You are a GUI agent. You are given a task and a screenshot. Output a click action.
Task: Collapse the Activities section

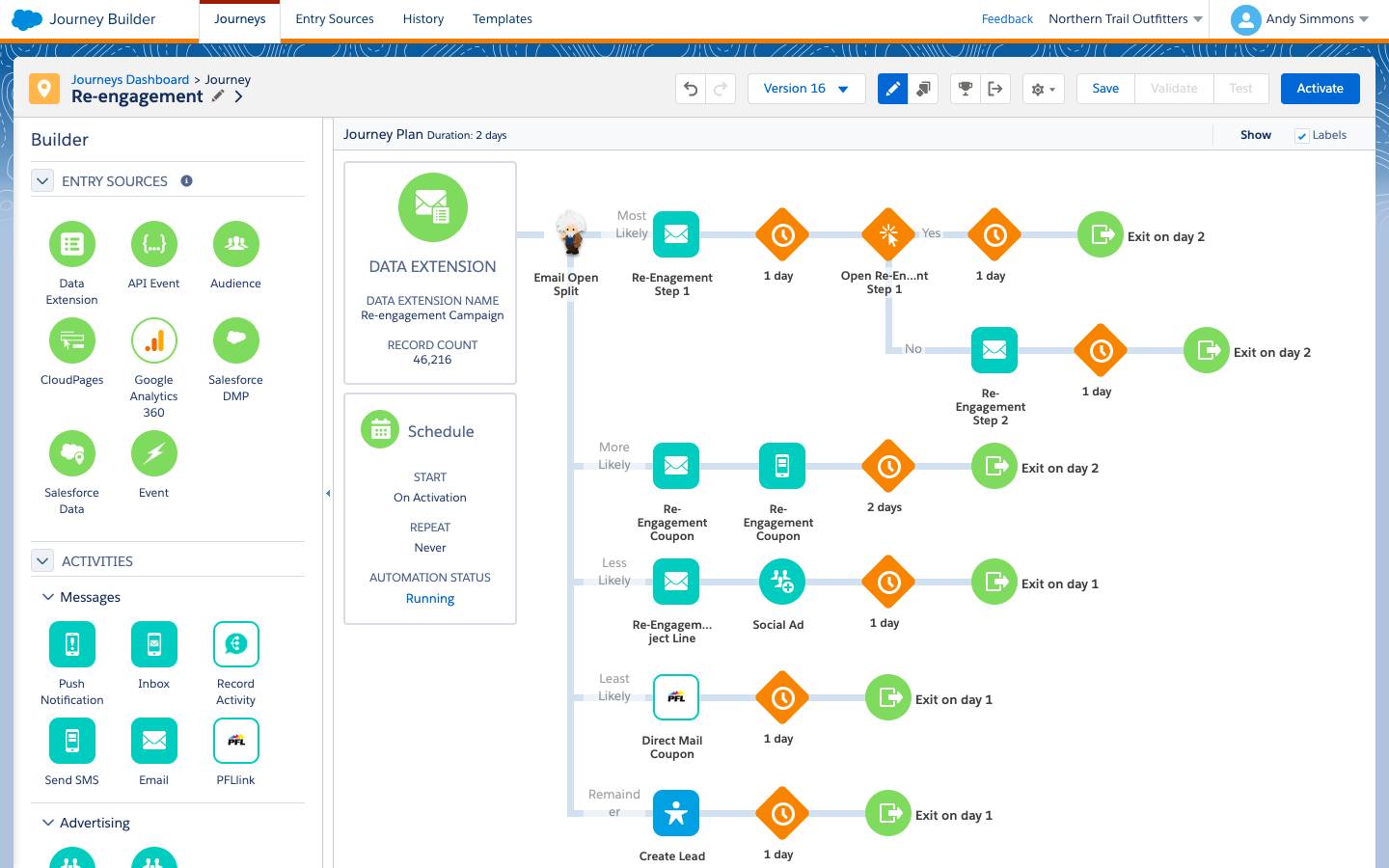42,560
